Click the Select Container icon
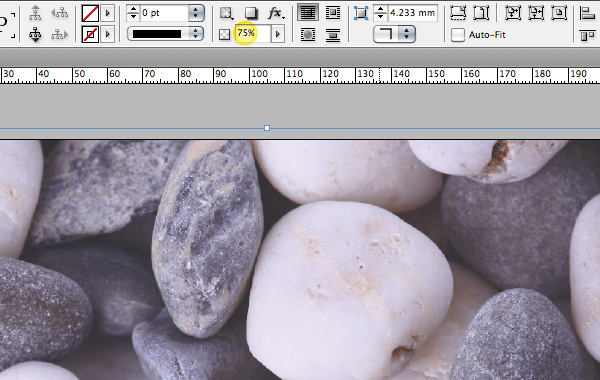 point(35,13)
